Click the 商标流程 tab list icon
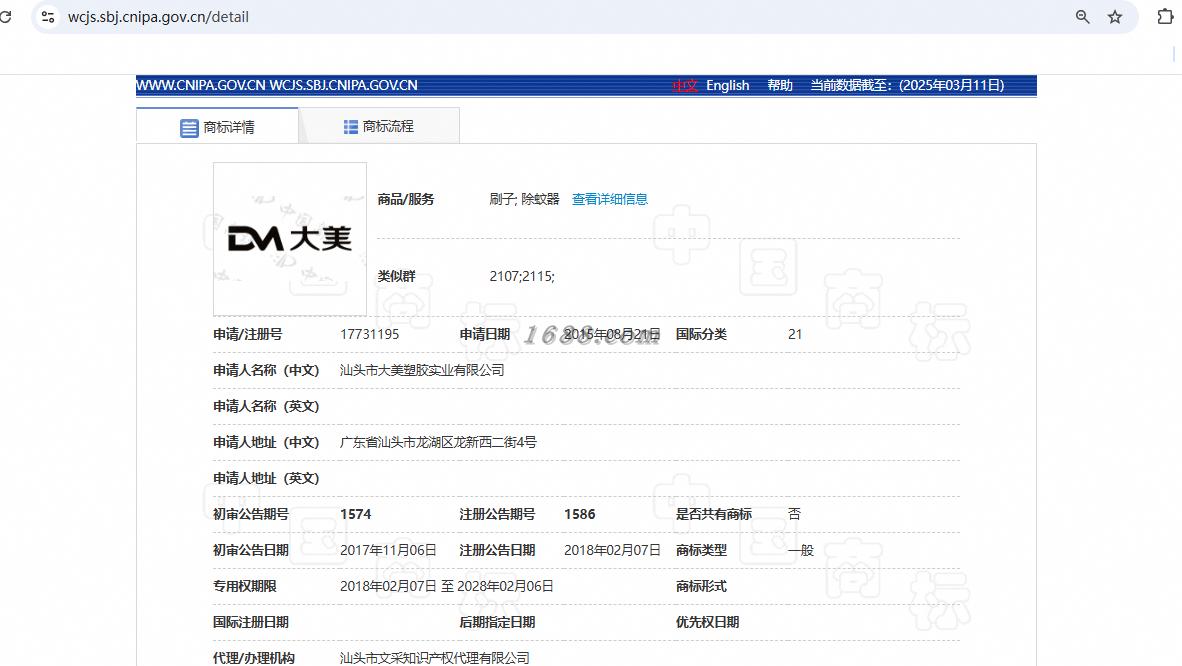The image size is (1182, 666). 351,127
